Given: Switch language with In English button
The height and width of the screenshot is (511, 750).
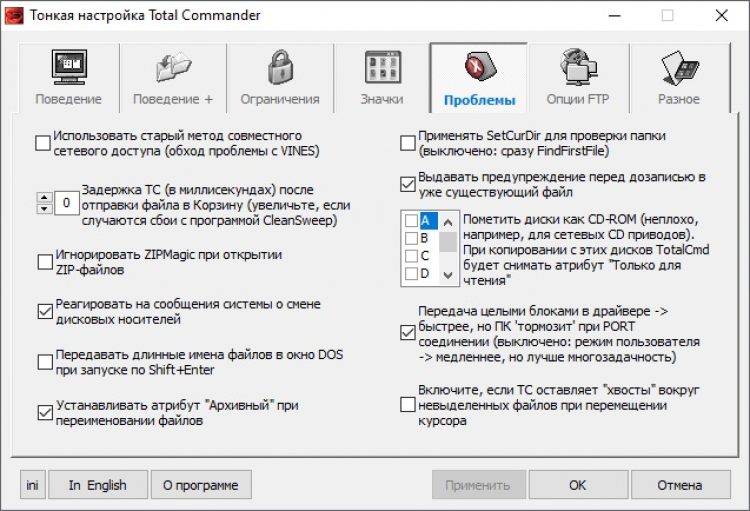Looking at the screenshot, I should pos(98,485).
